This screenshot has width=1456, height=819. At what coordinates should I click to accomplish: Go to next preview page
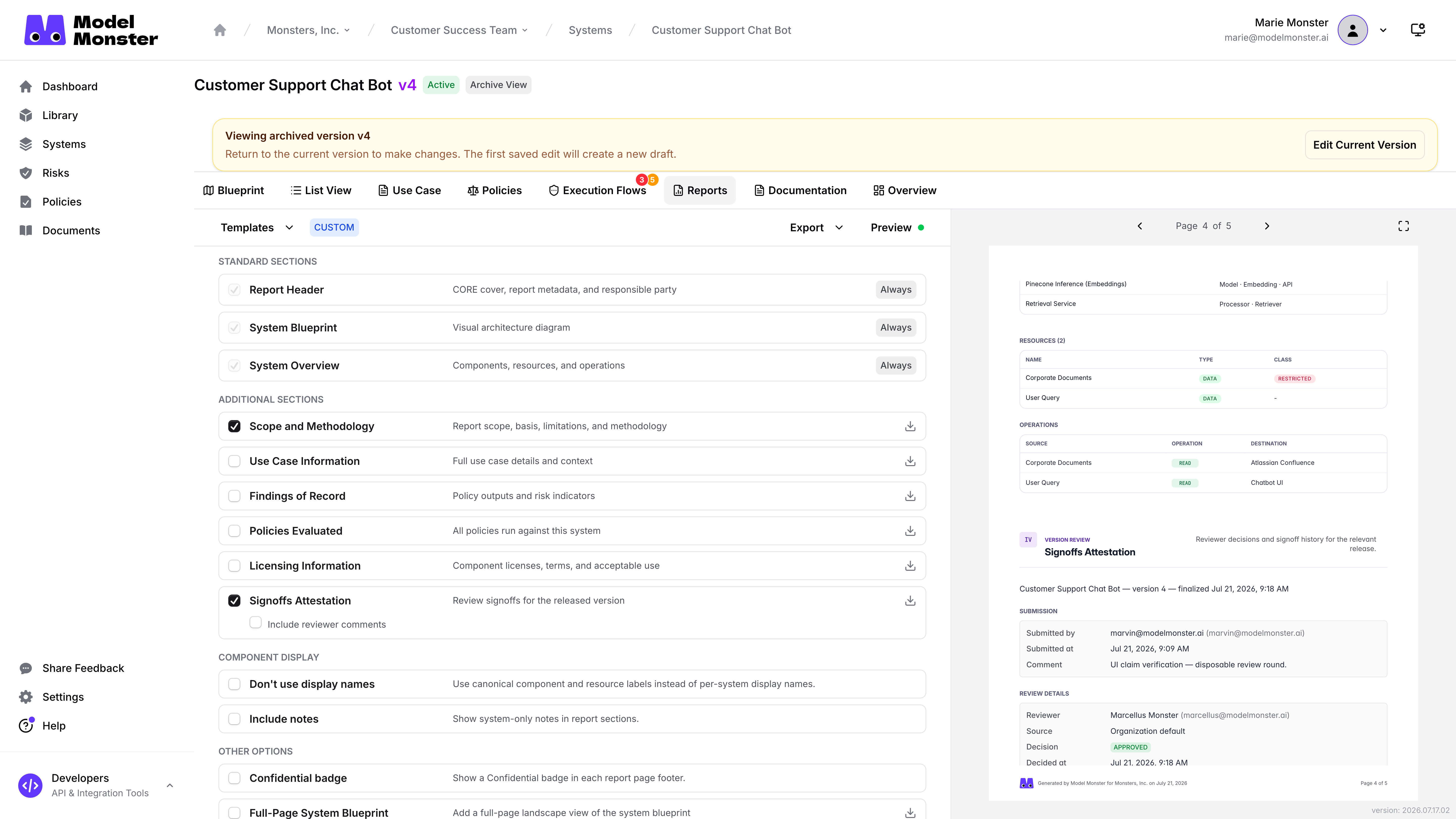tap(1267, 226)
